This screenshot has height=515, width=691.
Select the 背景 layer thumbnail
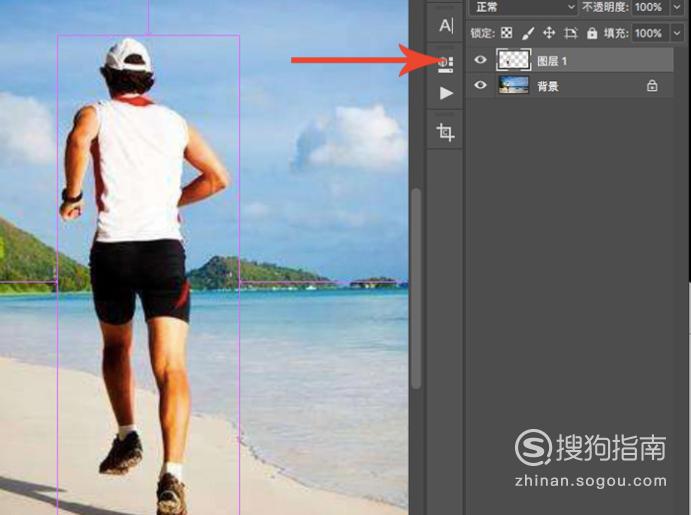coord(513,85)
